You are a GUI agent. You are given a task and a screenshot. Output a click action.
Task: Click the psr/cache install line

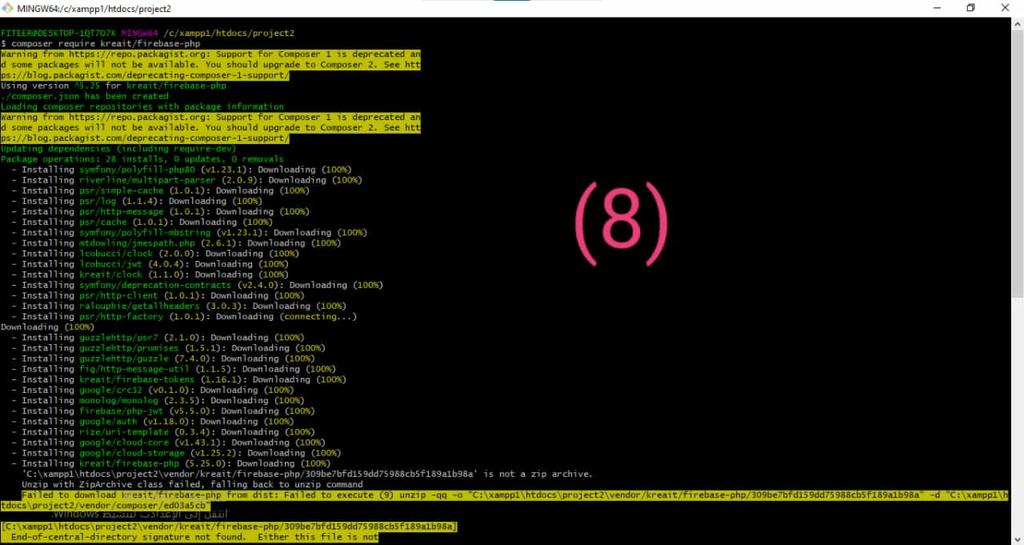142,222
